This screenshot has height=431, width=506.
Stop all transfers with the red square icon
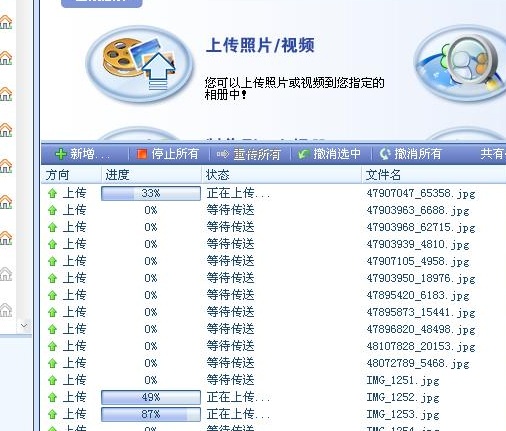(142, 154)
